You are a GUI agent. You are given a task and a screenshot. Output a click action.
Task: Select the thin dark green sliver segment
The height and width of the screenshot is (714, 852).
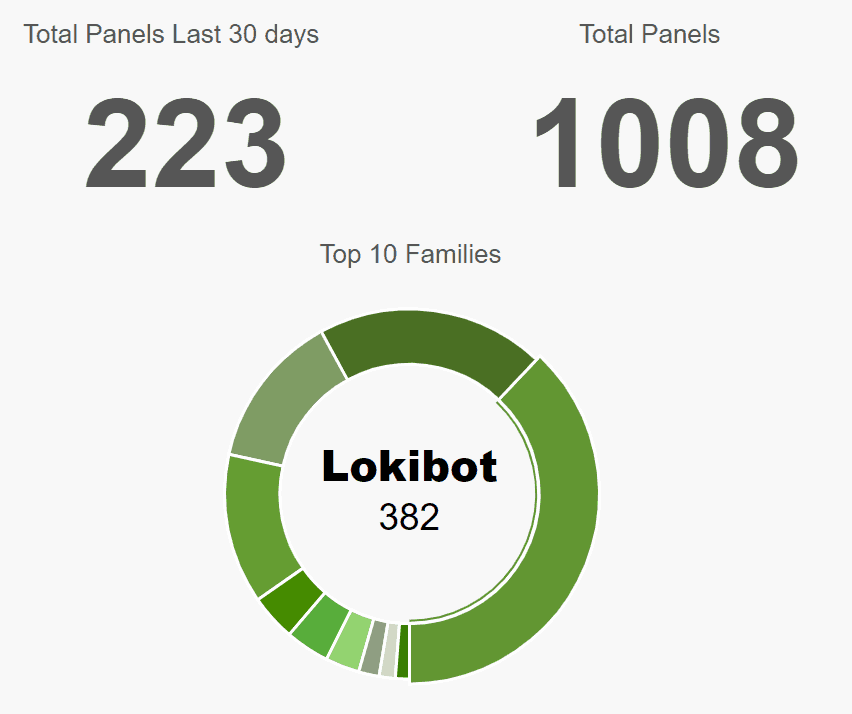[403, 651]
